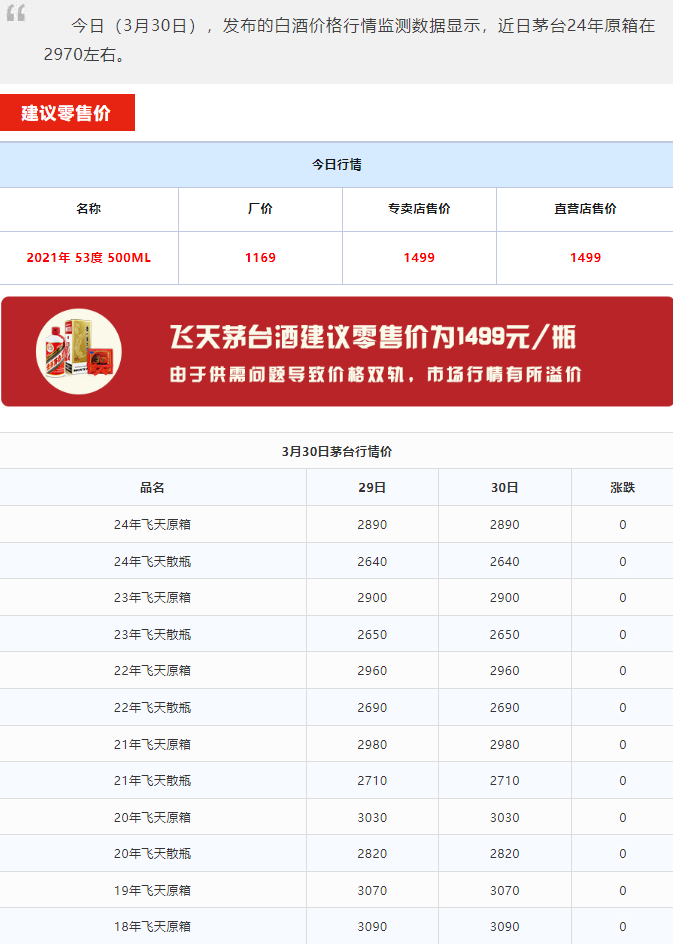Click 30日 price 2820 for 20年飞天散瓶
Screen dimensions: 673x944
point(504,854)
